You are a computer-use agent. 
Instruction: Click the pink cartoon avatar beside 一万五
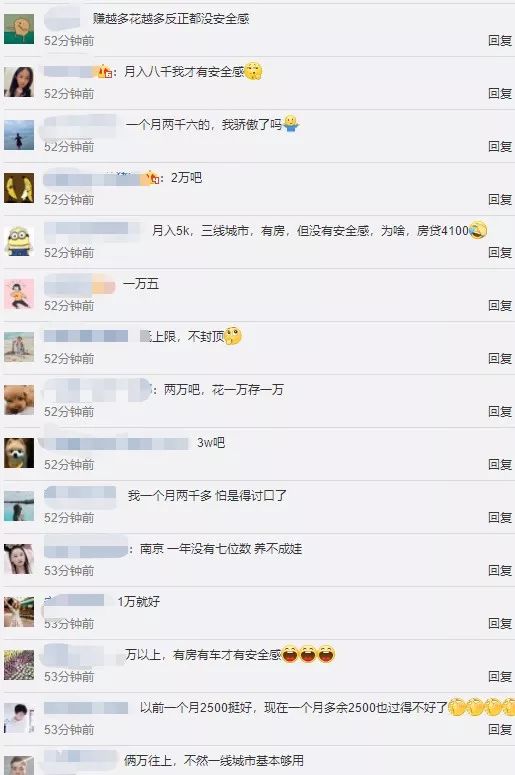tap(19, 294)
